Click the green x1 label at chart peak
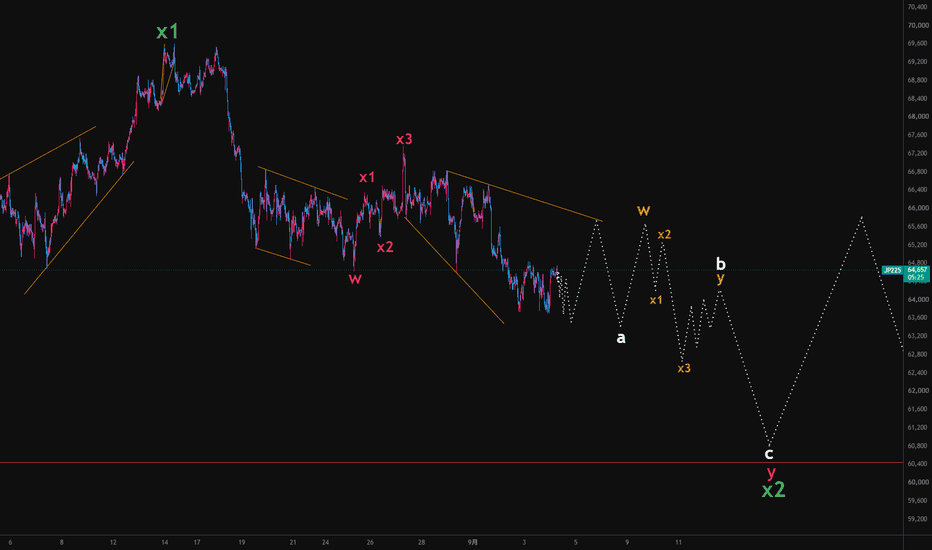The height and width of the screenshot is (550, 932). (x=167, y=32)
